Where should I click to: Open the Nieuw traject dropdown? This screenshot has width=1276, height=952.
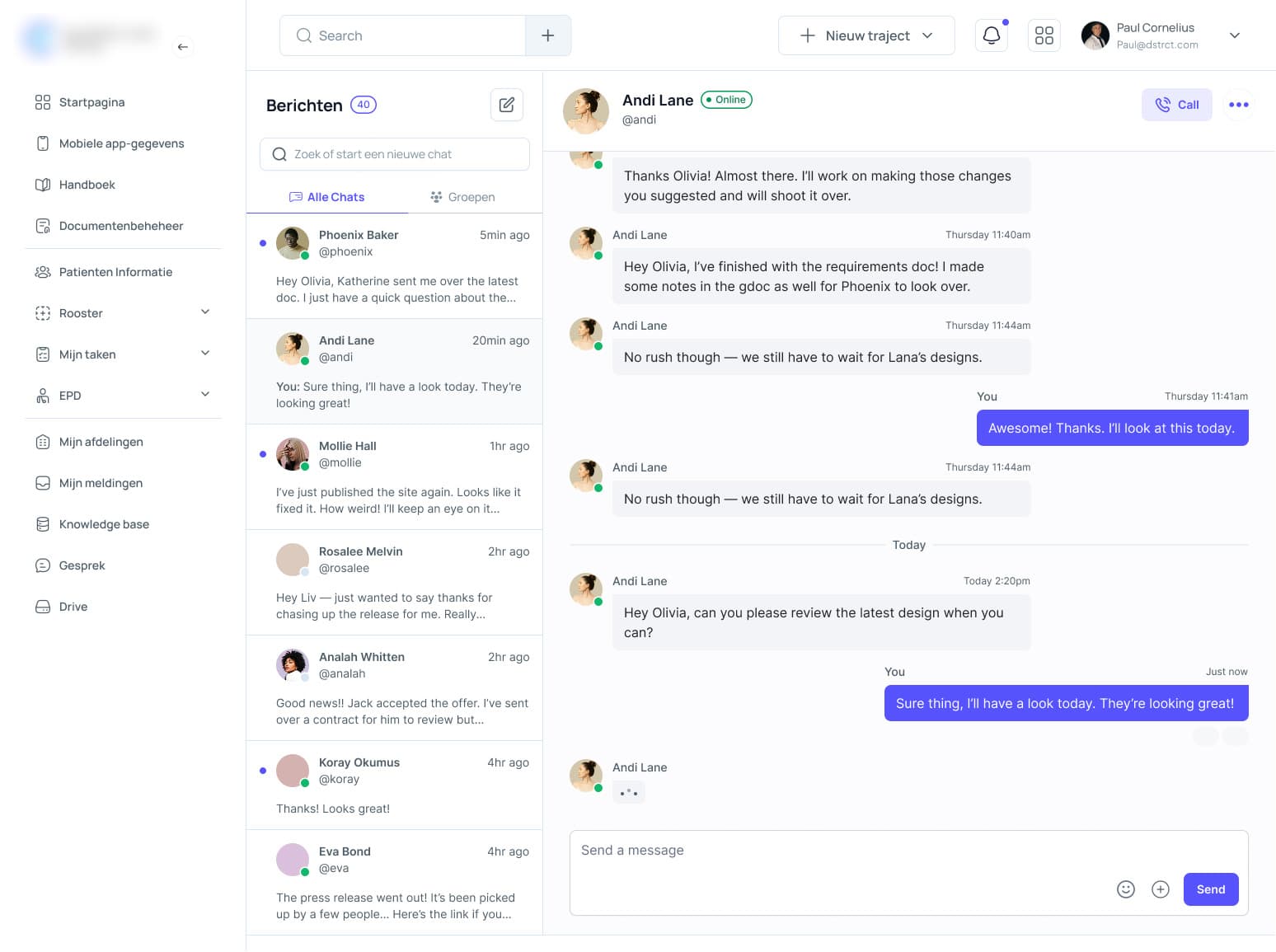click(x=866, y=35)
